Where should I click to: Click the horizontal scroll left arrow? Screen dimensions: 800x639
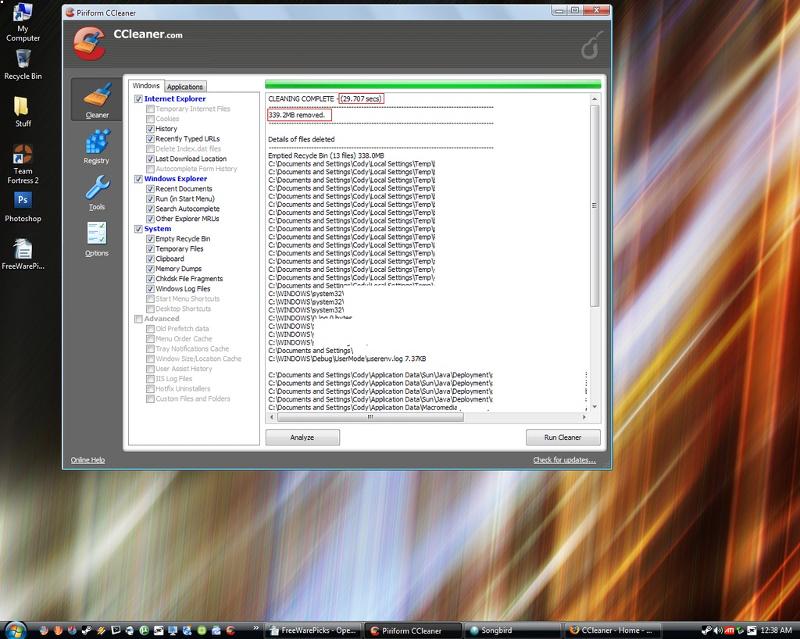(272, 417)
